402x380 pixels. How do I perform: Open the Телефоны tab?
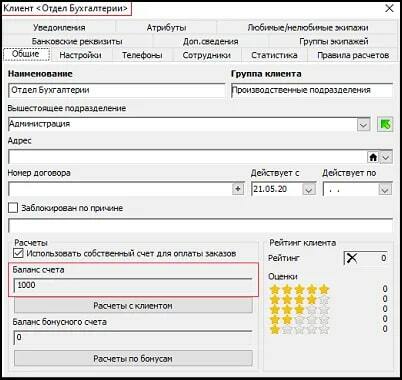click(142, 55)
